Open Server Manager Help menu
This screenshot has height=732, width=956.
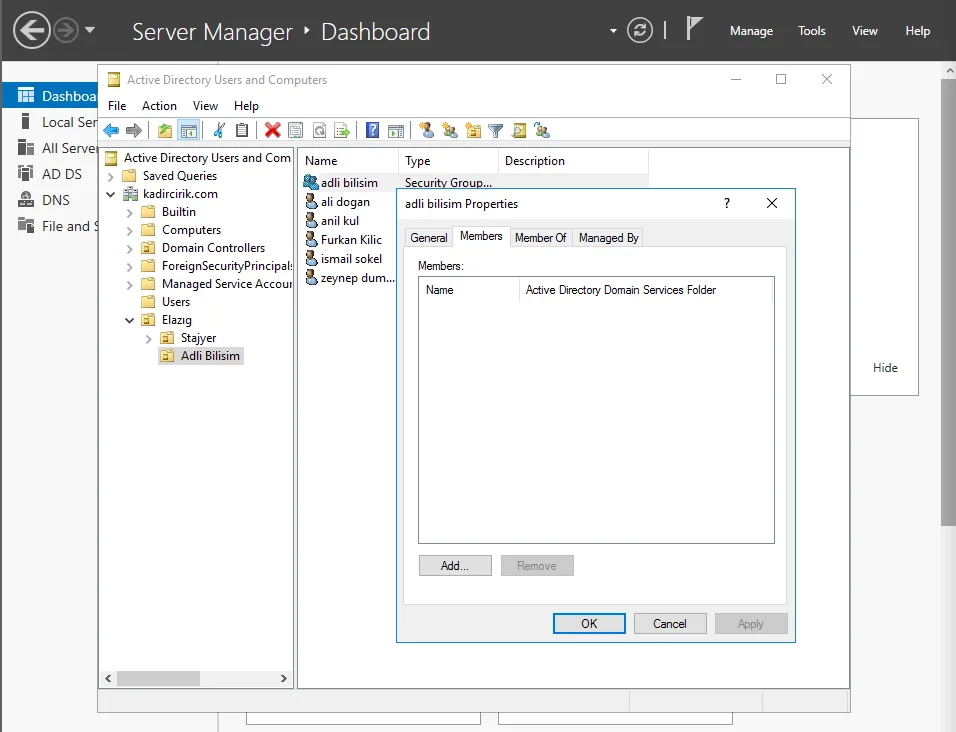918,30
